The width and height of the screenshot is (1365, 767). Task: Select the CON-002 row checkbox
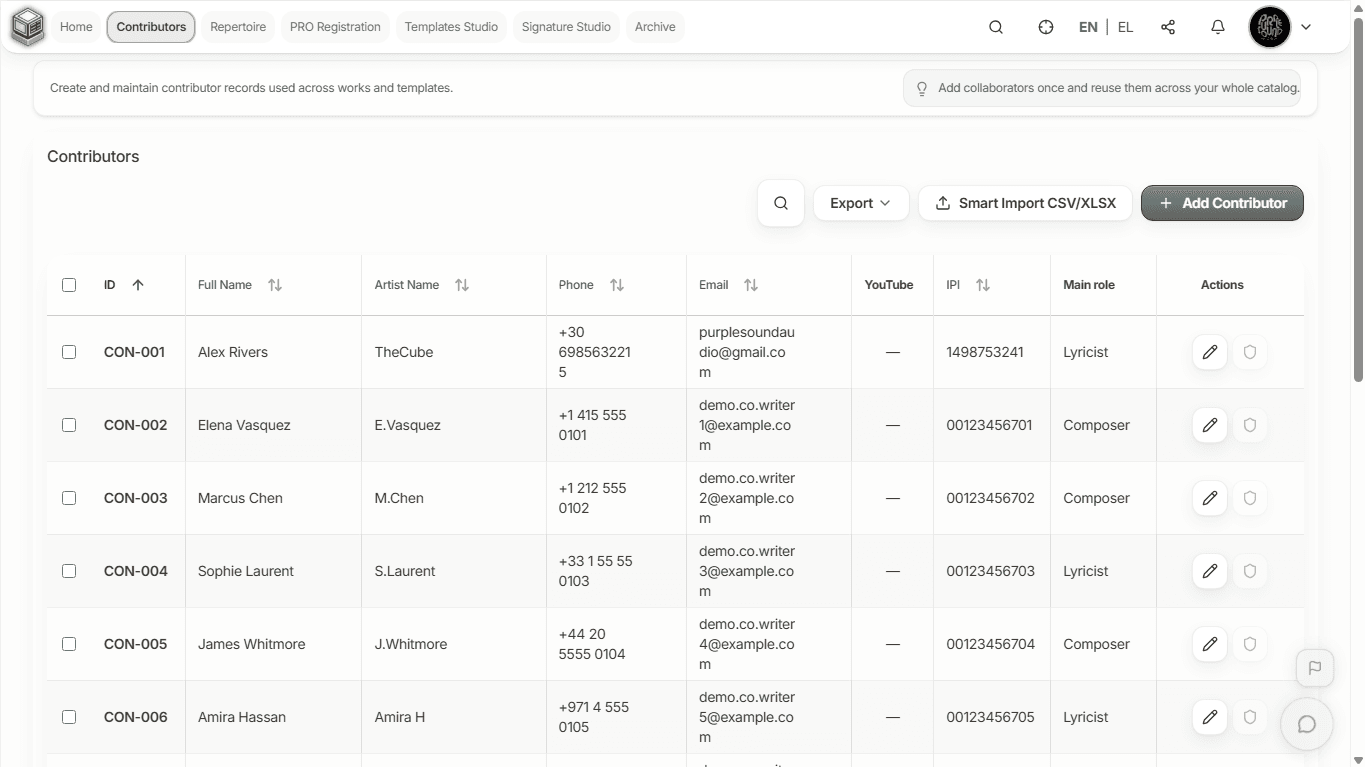(69, 425)
